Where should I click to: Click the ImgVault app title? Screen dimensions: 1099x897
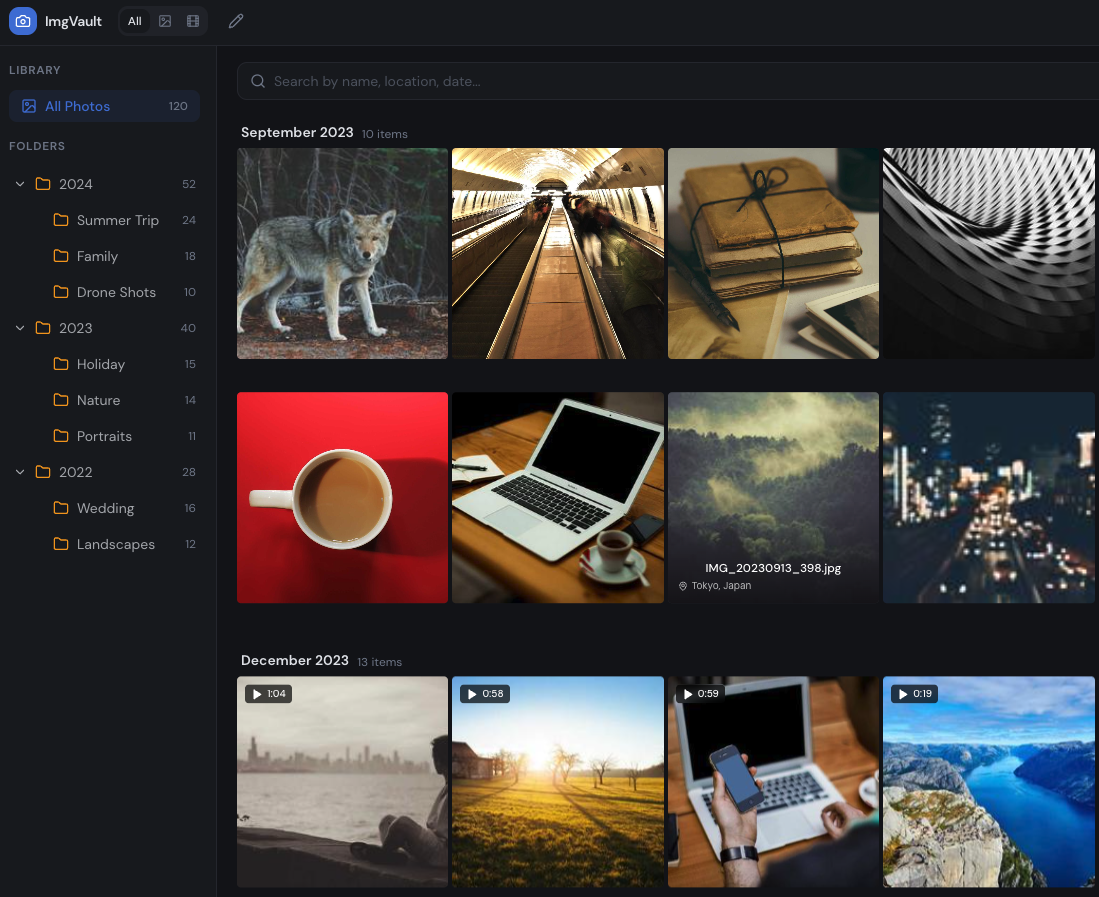click(74, 22)
